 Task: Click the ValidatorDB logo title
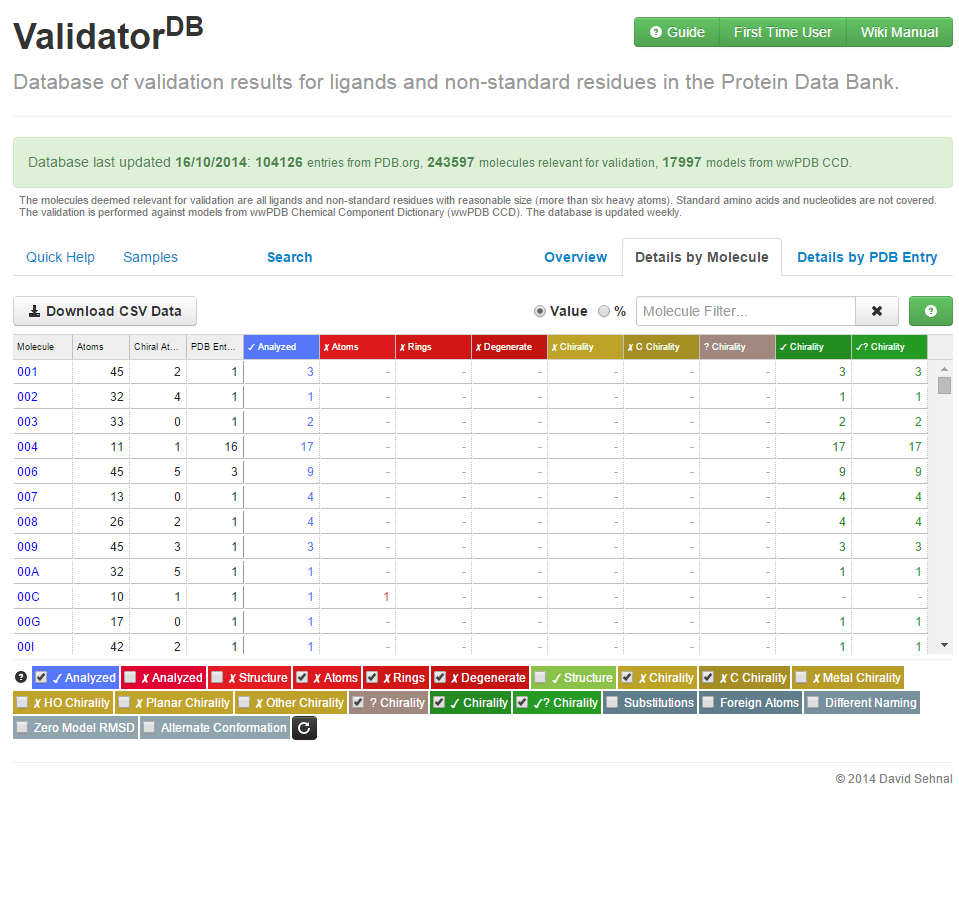(x=108, y=34)
